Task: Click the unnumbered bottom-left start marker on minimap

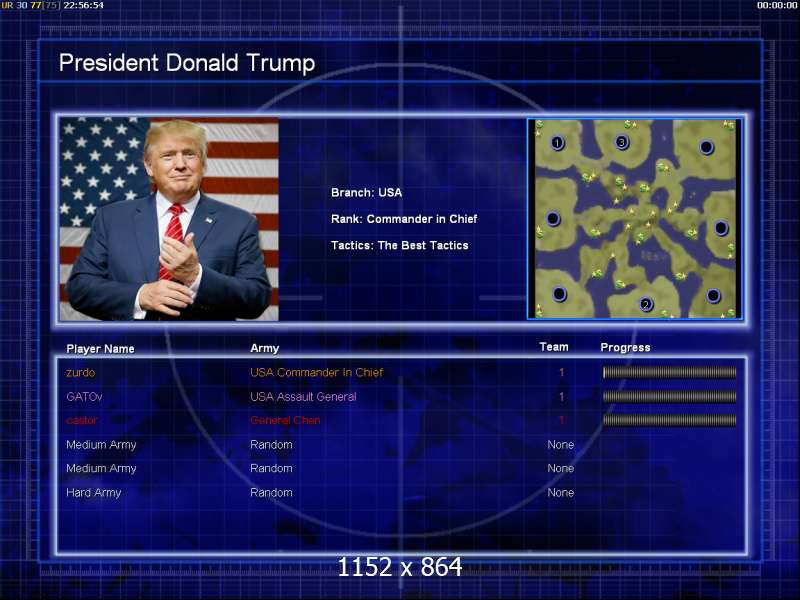Action: (x=559, y=294)
